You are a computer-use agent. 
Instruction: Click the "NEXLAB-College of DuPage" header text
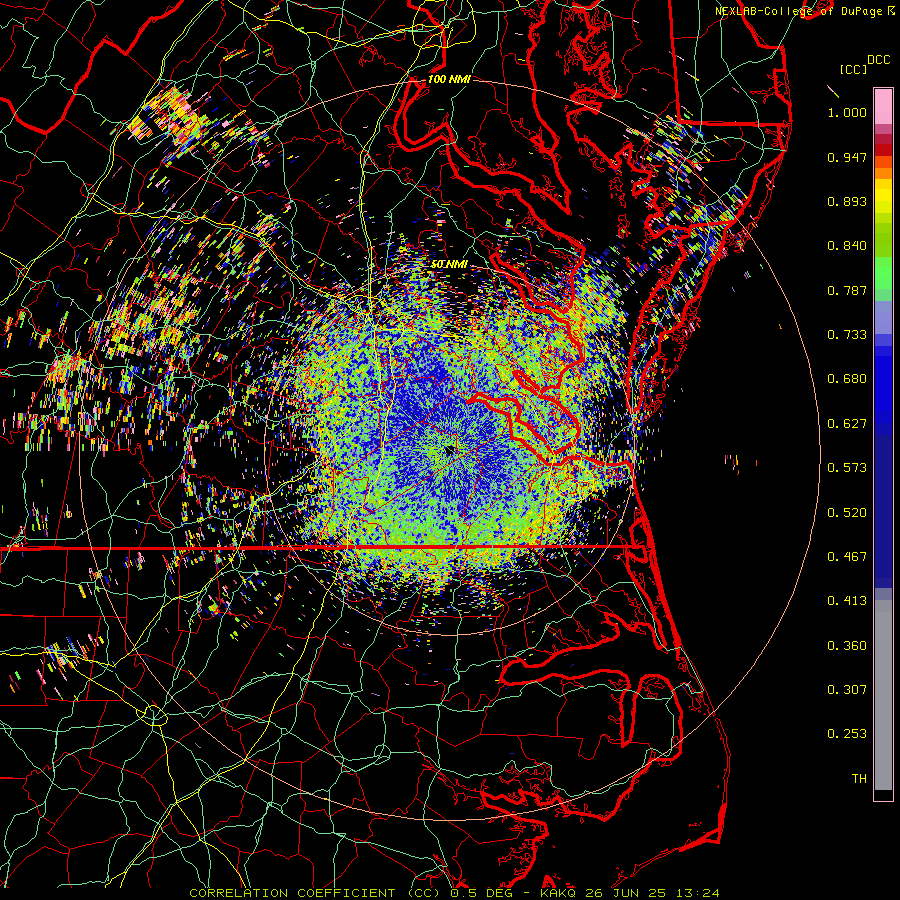[x=798, y=11]
